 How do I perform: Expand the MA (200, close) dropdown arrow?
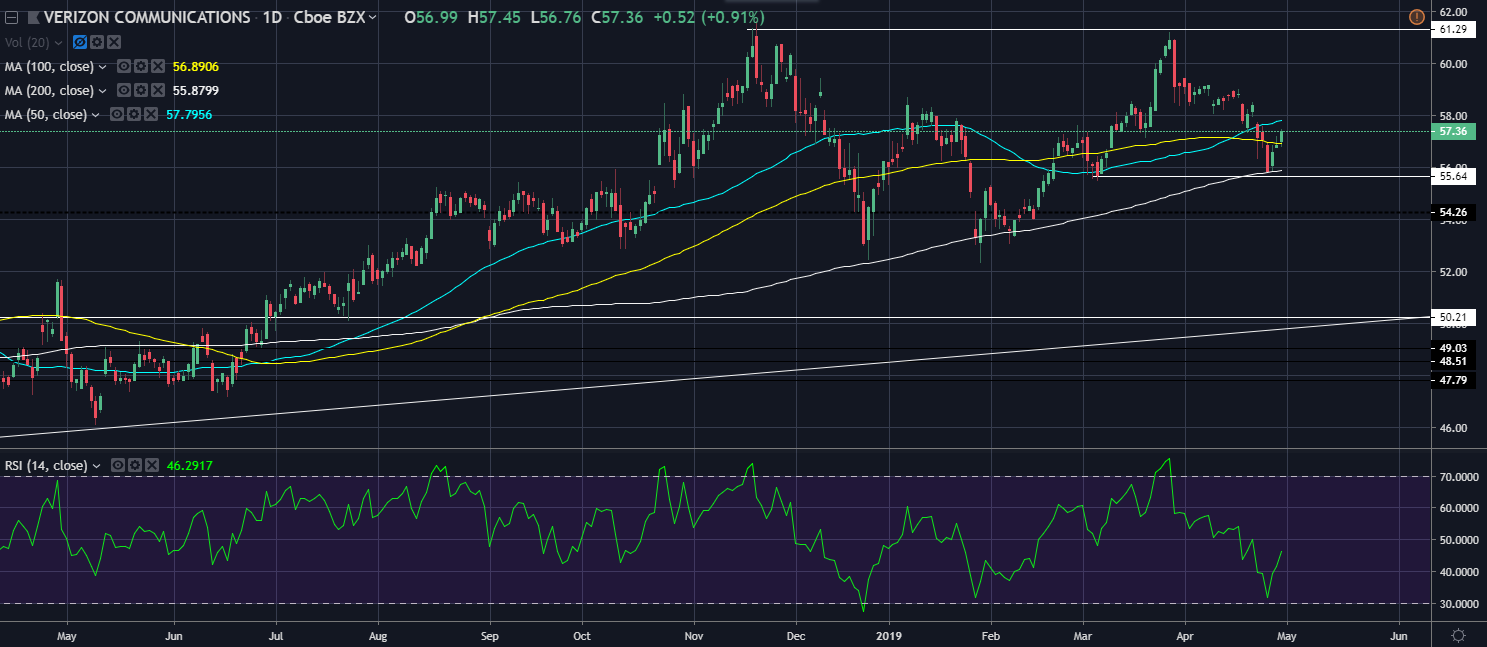102,90
